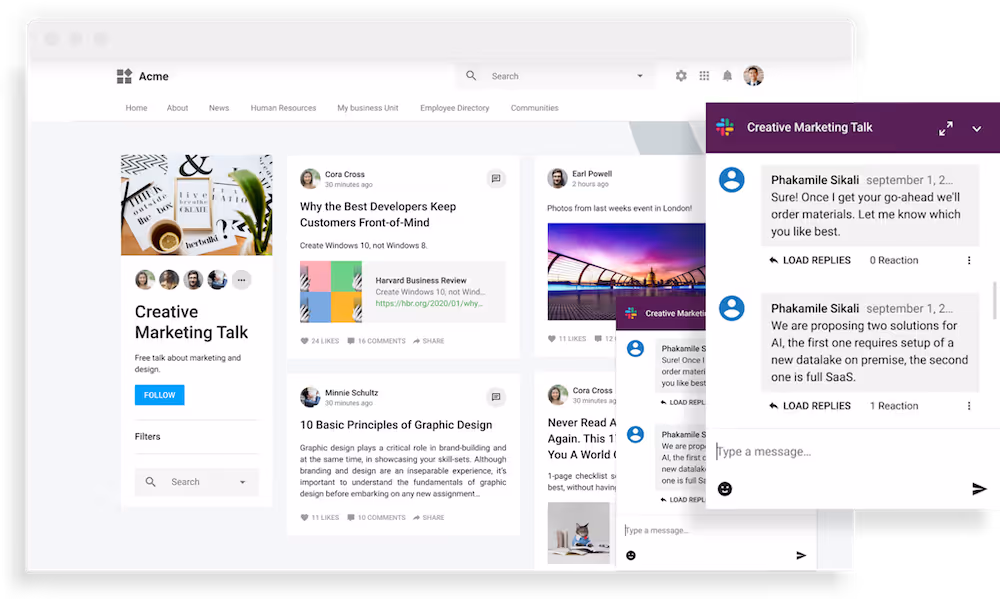Image resolution: width=1000 pixels, height=599 pixels.
Task: Open Employee Directory nav item
Action: pos(455,108)
